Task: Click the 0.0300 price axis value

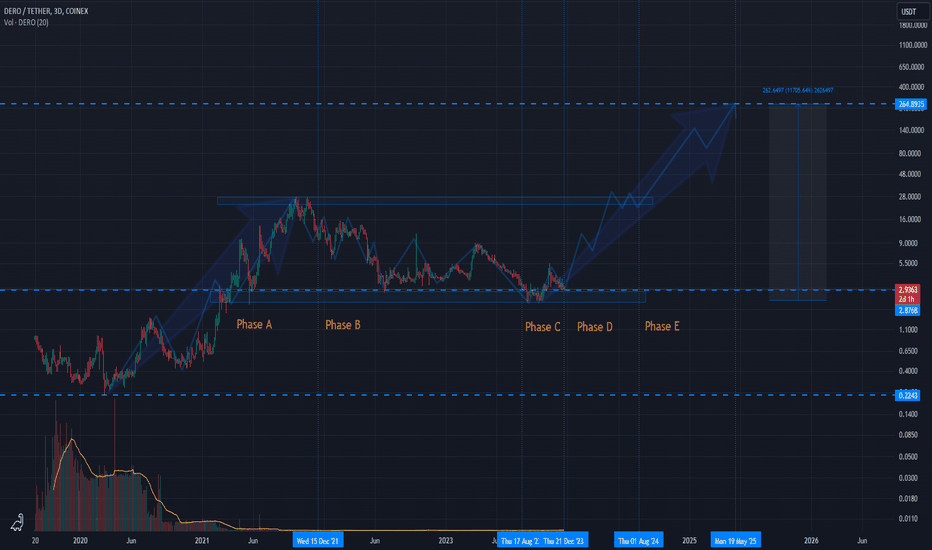Action: pos(909,478)
